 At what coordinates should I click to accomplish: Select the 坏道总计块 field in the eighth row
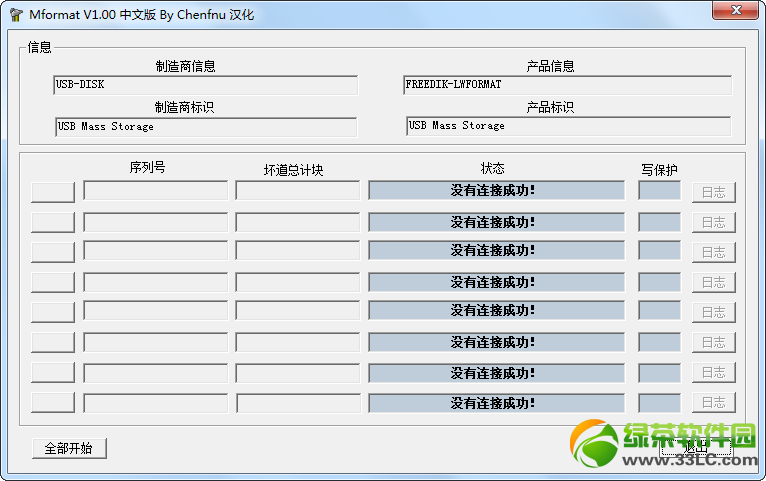[298, 403]
